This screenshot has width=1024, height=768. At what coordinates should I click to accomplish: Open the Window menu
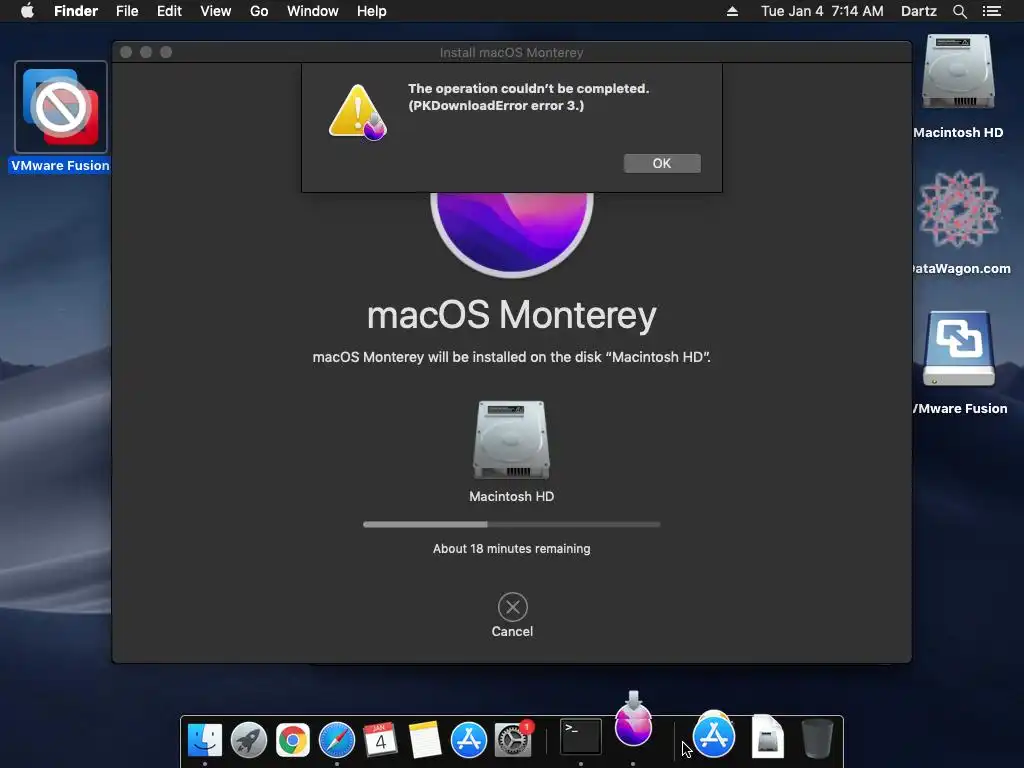(x=313, y=11)
